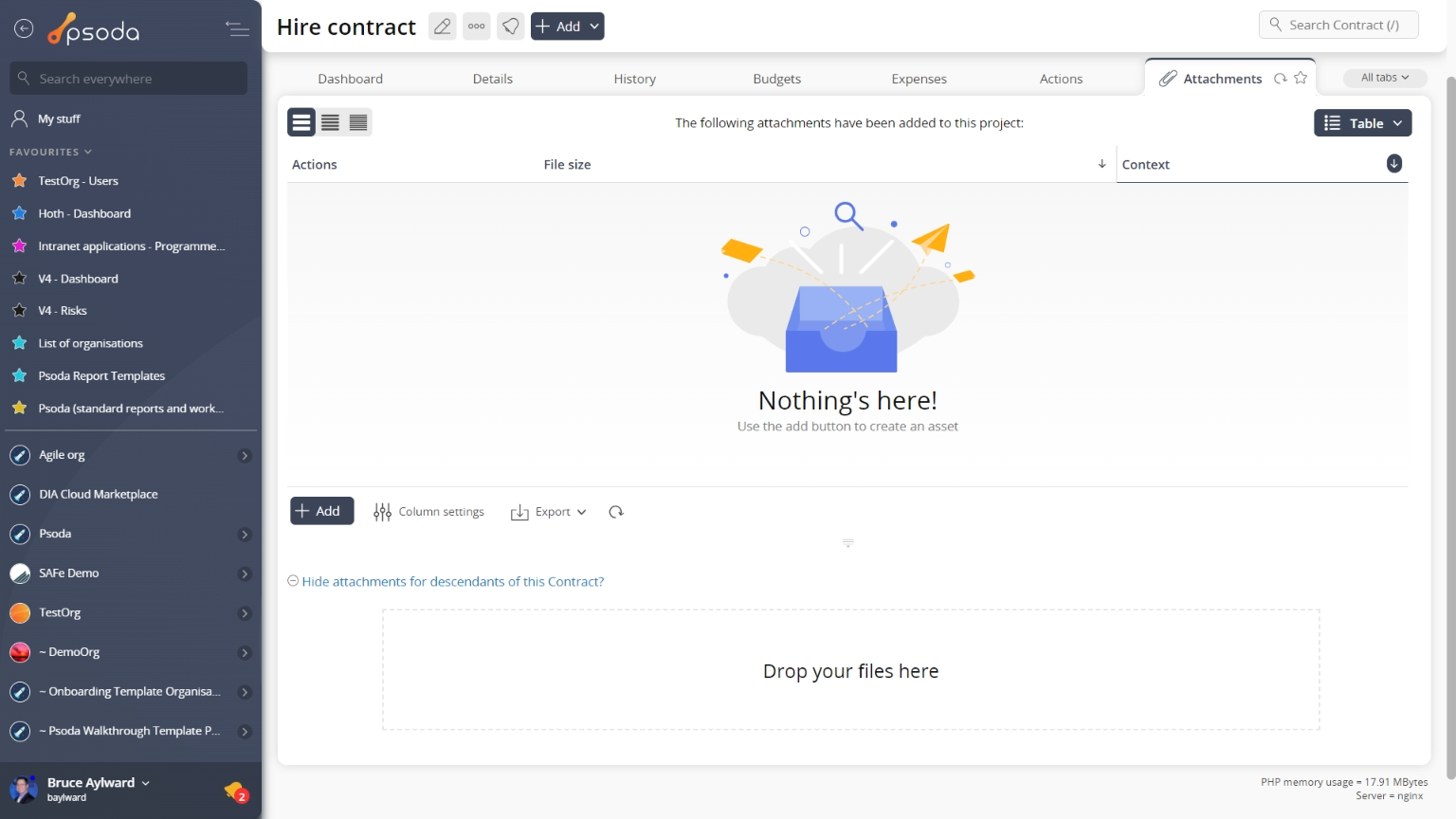Image resolution: width=1456 pixels, height=819 pixels.
Task: Open Bruce Aylward user menu
Action: coord(99,783)
